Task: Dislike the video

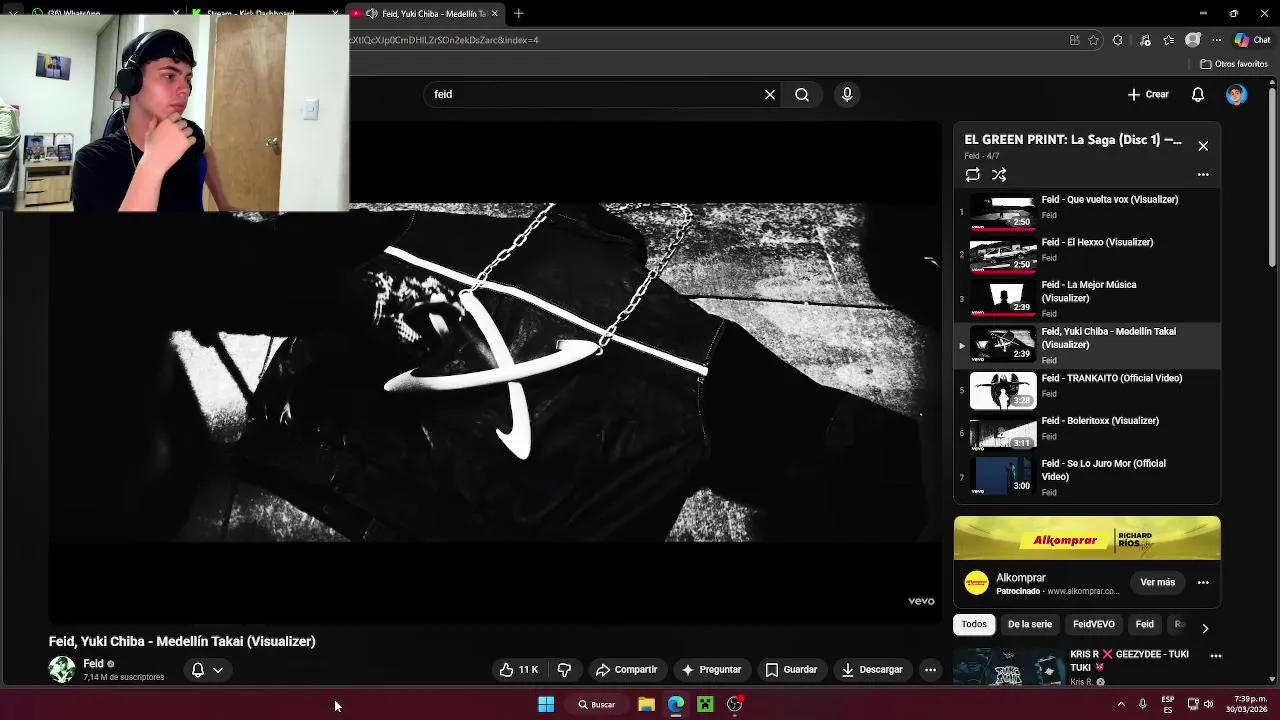Action: click(564, 670)
